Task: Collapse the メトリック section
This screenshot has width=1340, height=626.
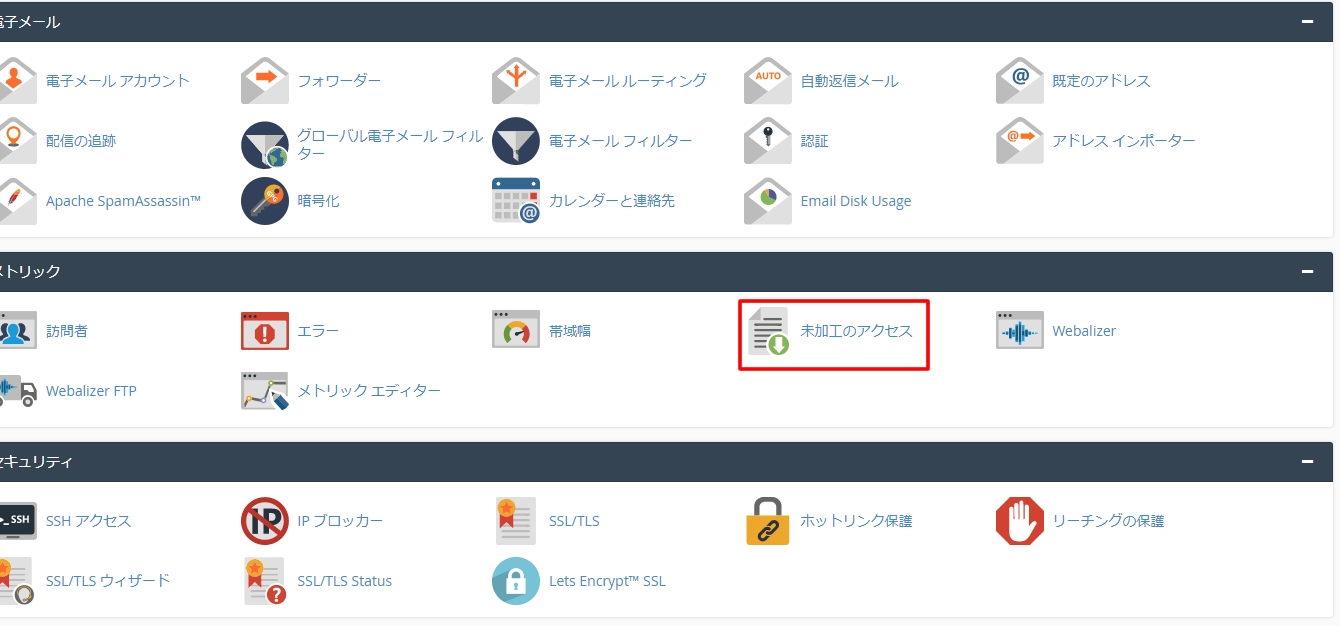Action: click(1307, 271)
